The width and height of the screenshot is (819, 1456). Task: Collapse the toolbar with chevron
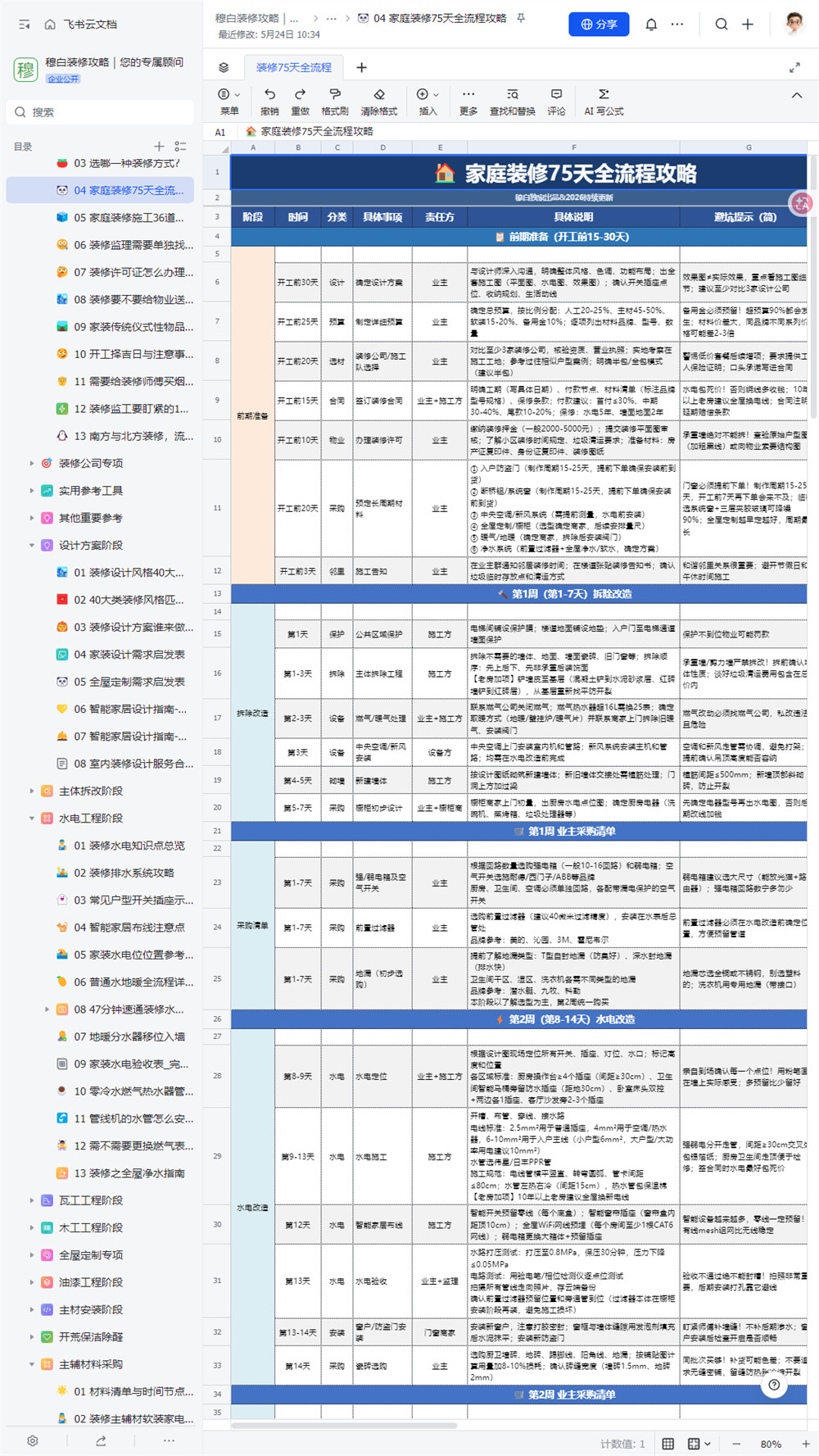pos(797,96)
